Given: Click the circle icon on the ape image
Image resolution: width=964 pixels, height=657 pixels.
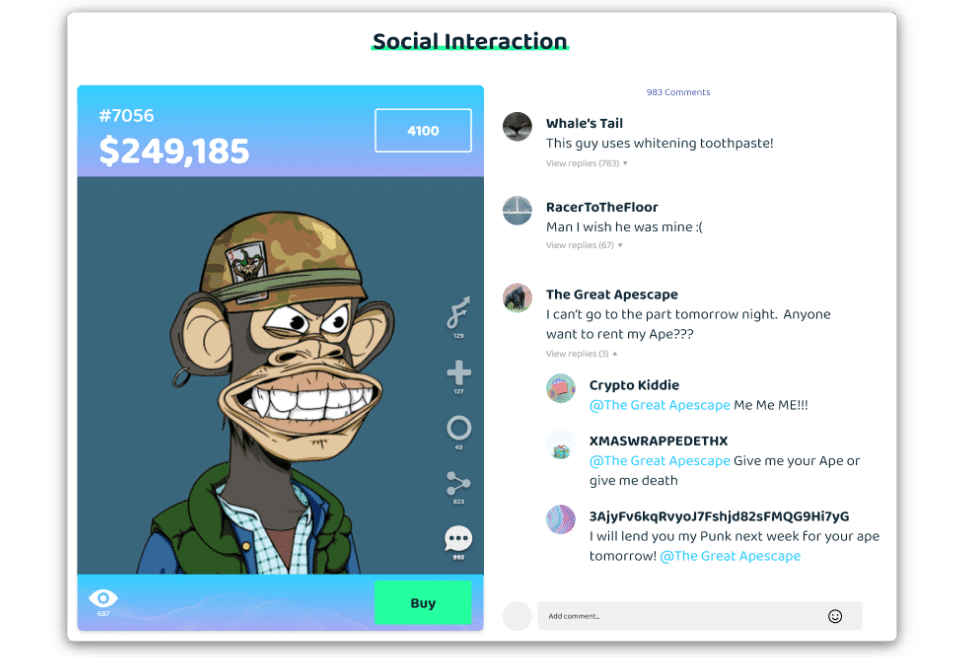Looking at the screenshot, I should click(x=459, y=428).
